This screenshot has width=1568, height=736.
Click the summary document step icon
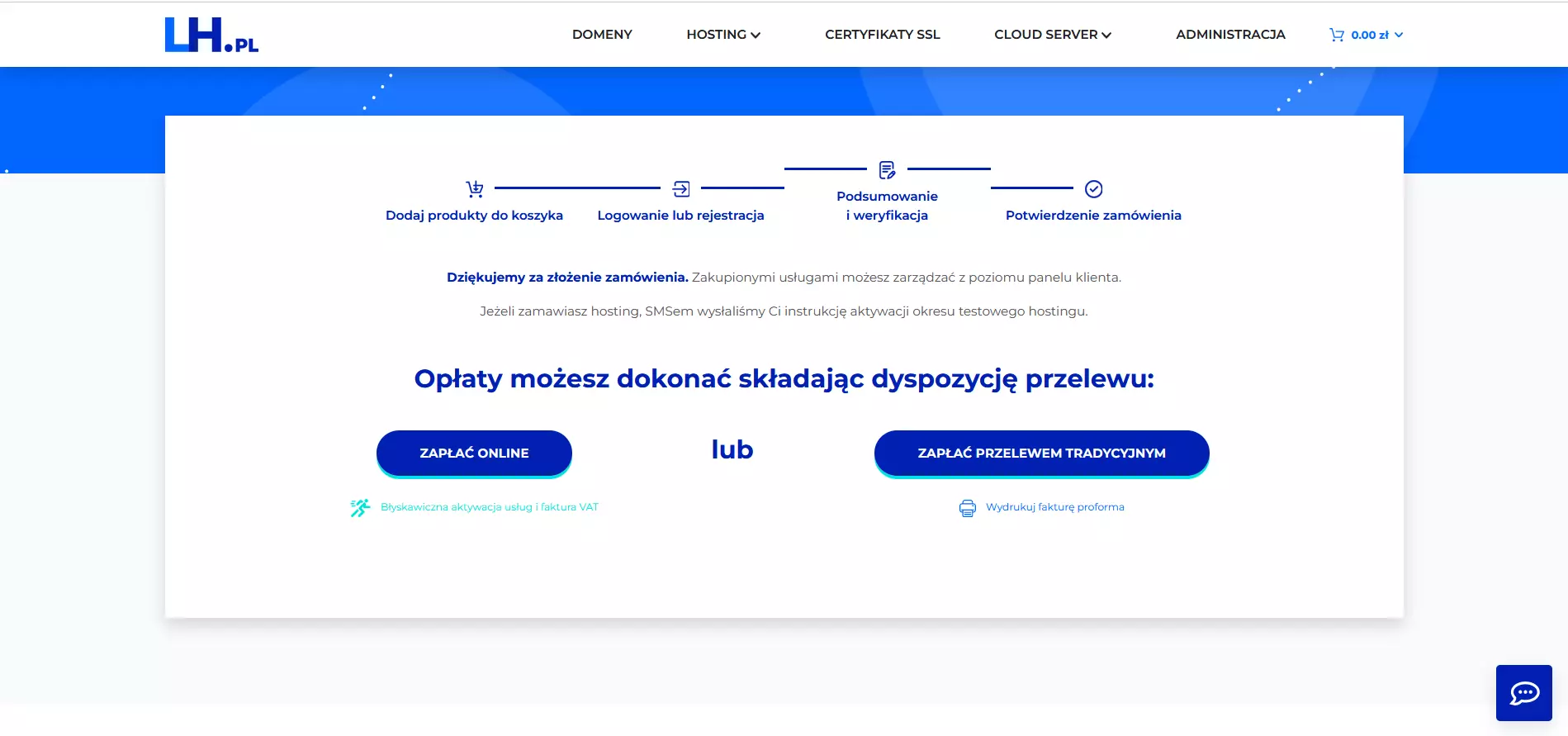tap(887, 170)
